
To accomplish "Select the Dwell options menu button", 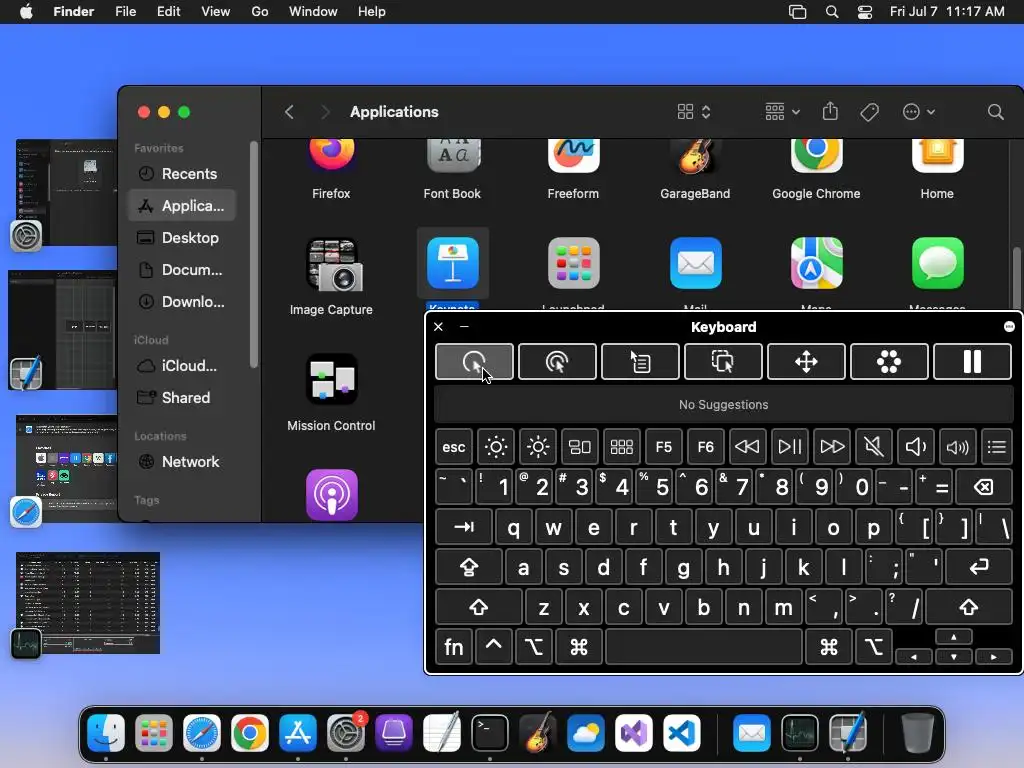I will [x=640, y=361].
